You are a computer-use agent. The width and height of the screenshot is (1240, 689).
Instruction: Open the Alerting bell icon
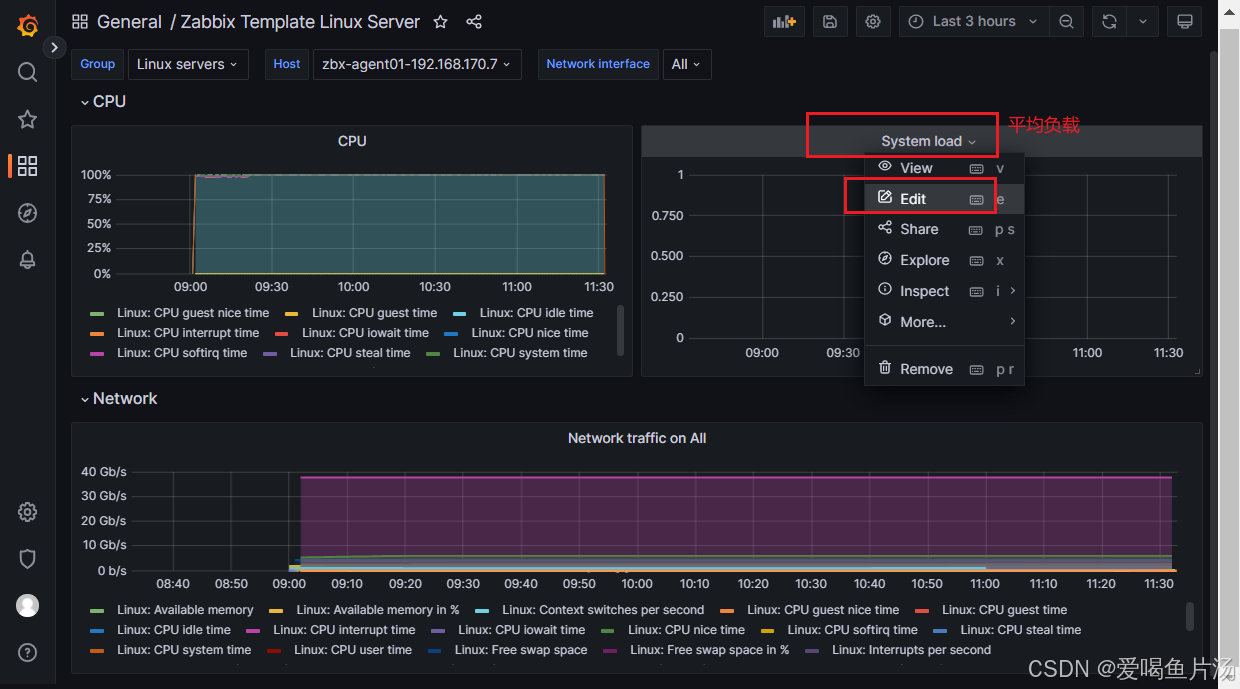coord(28,260)
